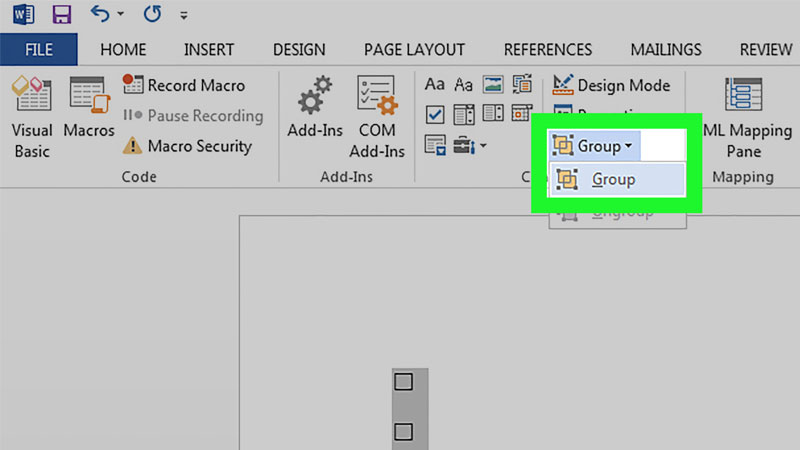
Task: Open the Undo history dropdown arrow
Action: (121, 14)
